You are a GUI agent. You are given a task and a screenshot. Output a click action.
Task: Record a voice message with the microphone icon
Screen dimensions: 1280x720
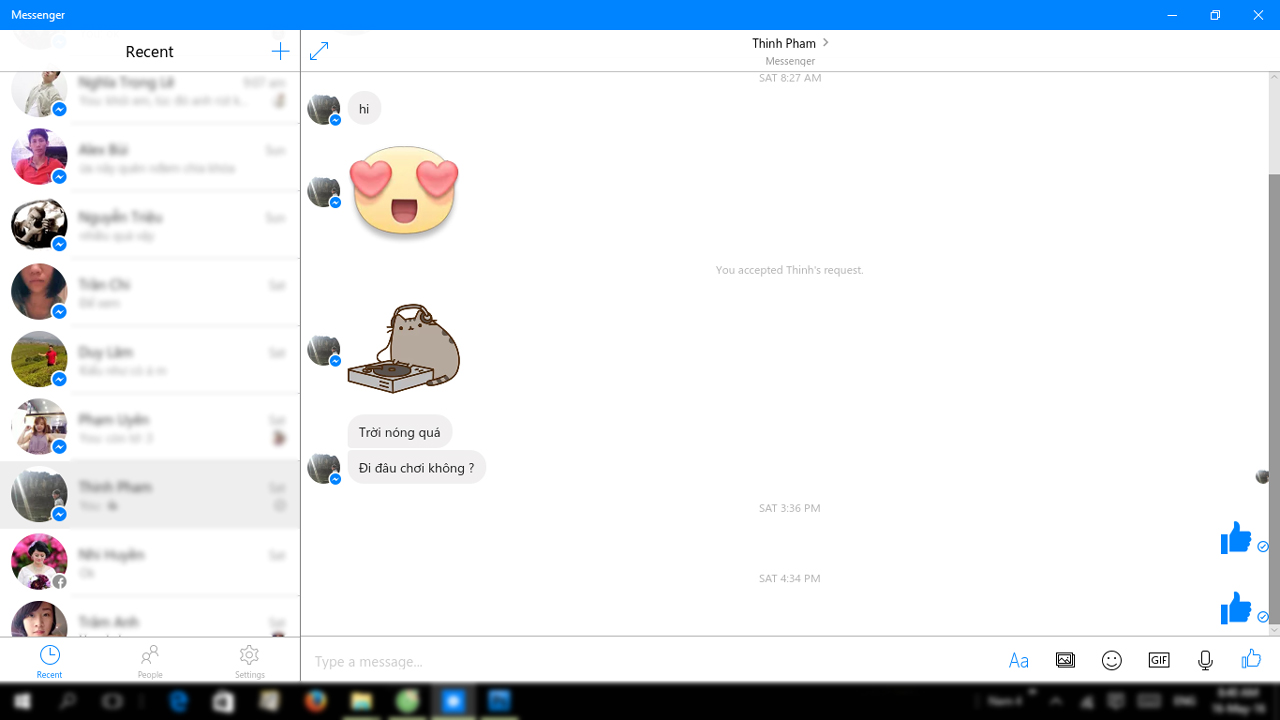[1205, 660]
